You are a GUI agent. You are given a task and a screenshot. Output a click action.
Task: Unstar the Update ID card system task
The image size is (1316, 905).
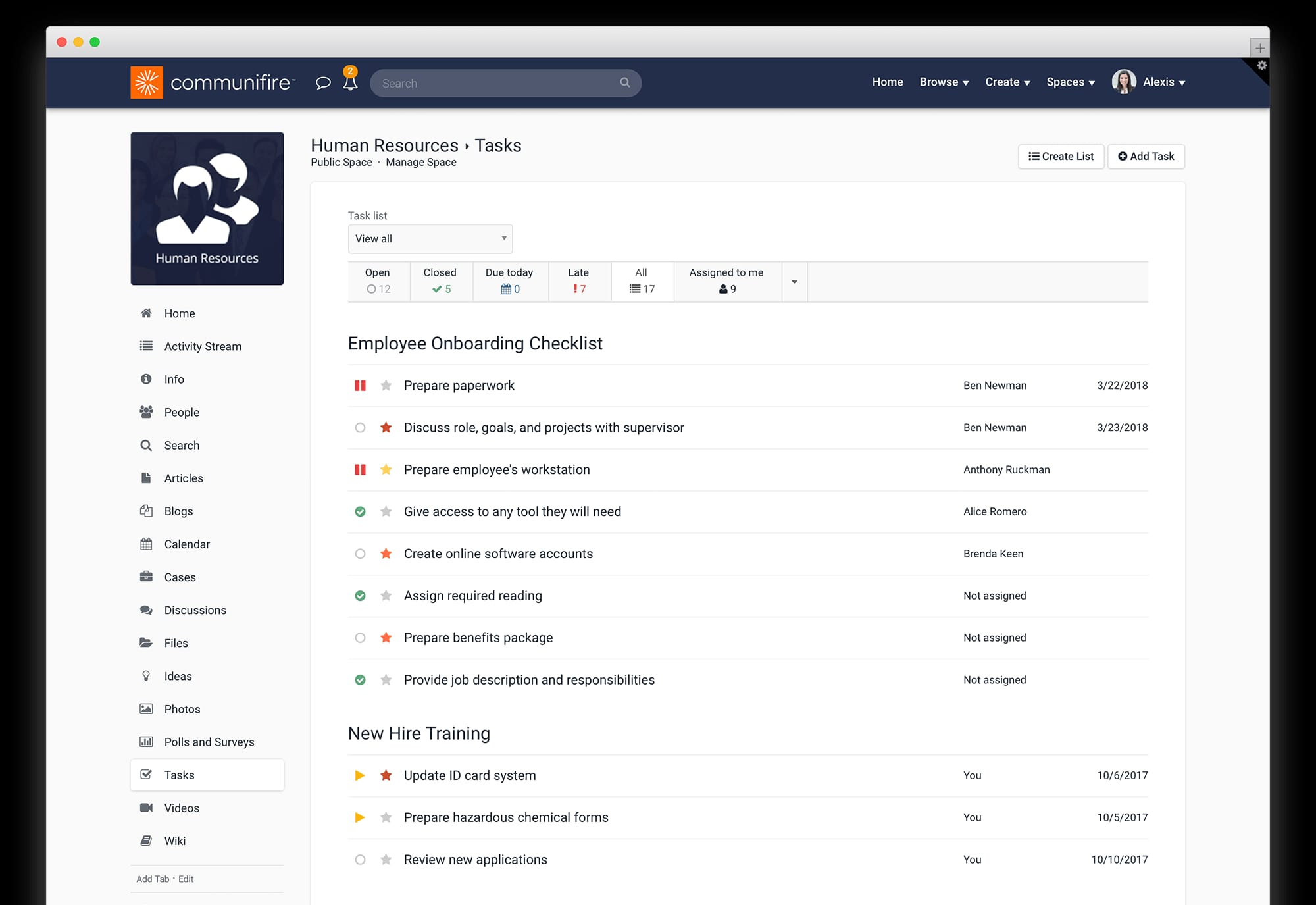pyautogui.click(x=386, y=775)
